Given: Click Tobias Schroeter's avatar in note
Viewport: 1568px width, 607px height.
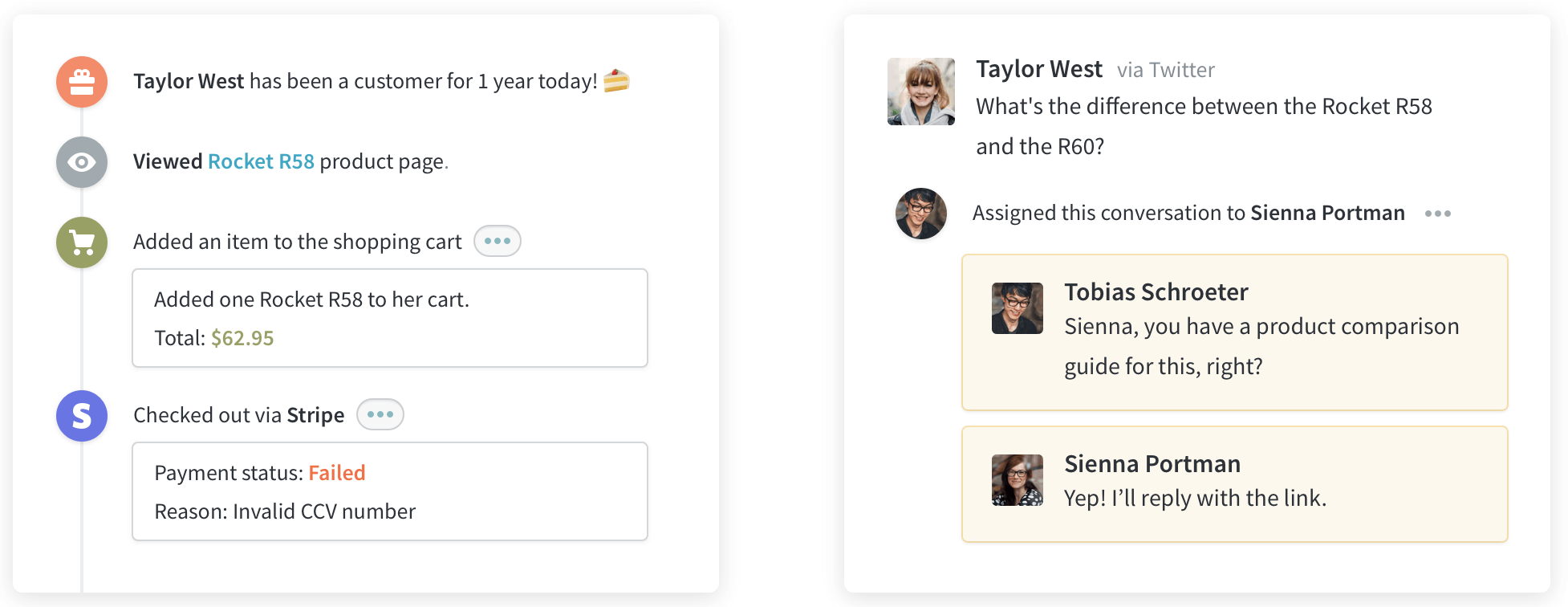Looking at the screenshot, I should point(1018,308).
